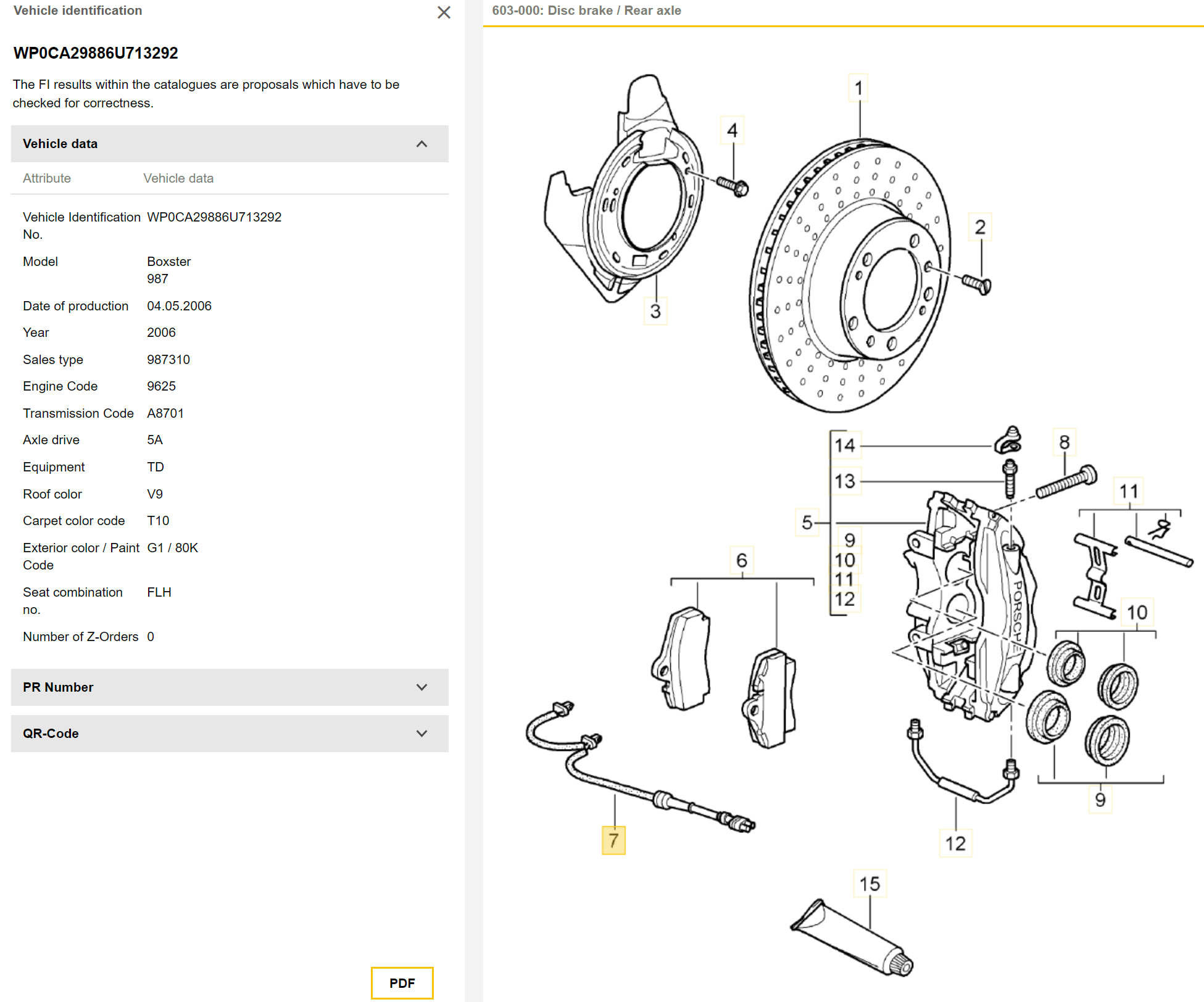The width and height of the screenshot is (1204, 1002).
Task: Click the Vehicle data column header
Action: tap(178, 178)
